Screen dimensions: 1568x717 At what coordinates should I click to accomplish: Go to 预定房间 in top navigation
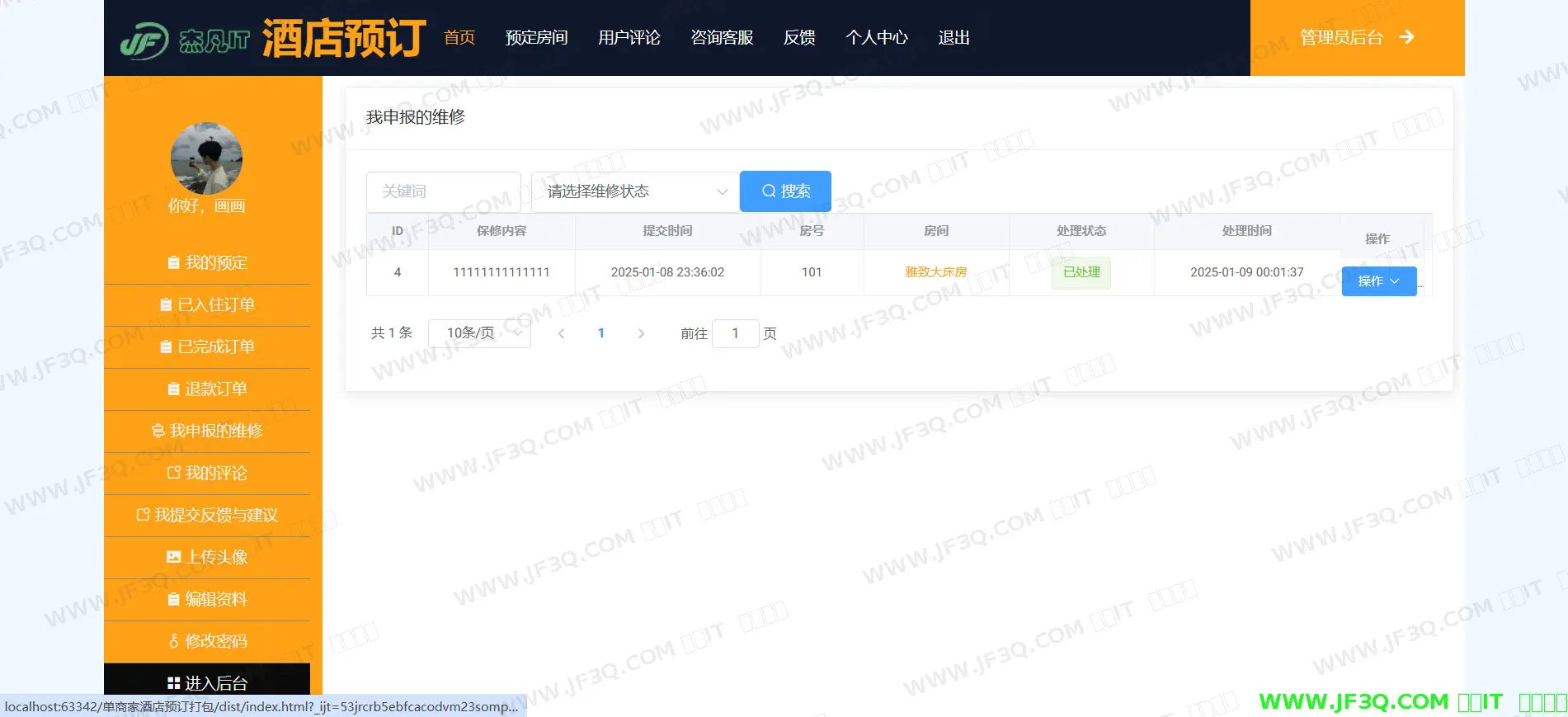(x=536, y=38)
